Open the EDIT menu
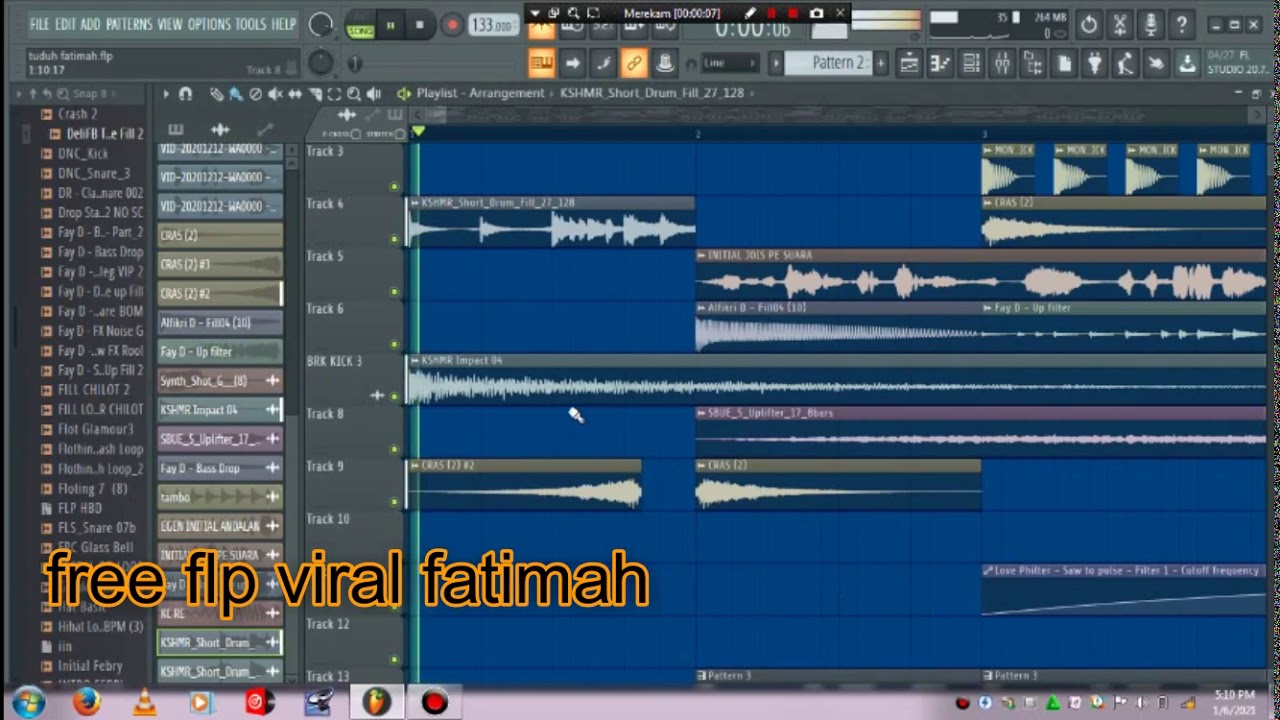Viewport: 1280px width, 720px height. click(66, 24)
